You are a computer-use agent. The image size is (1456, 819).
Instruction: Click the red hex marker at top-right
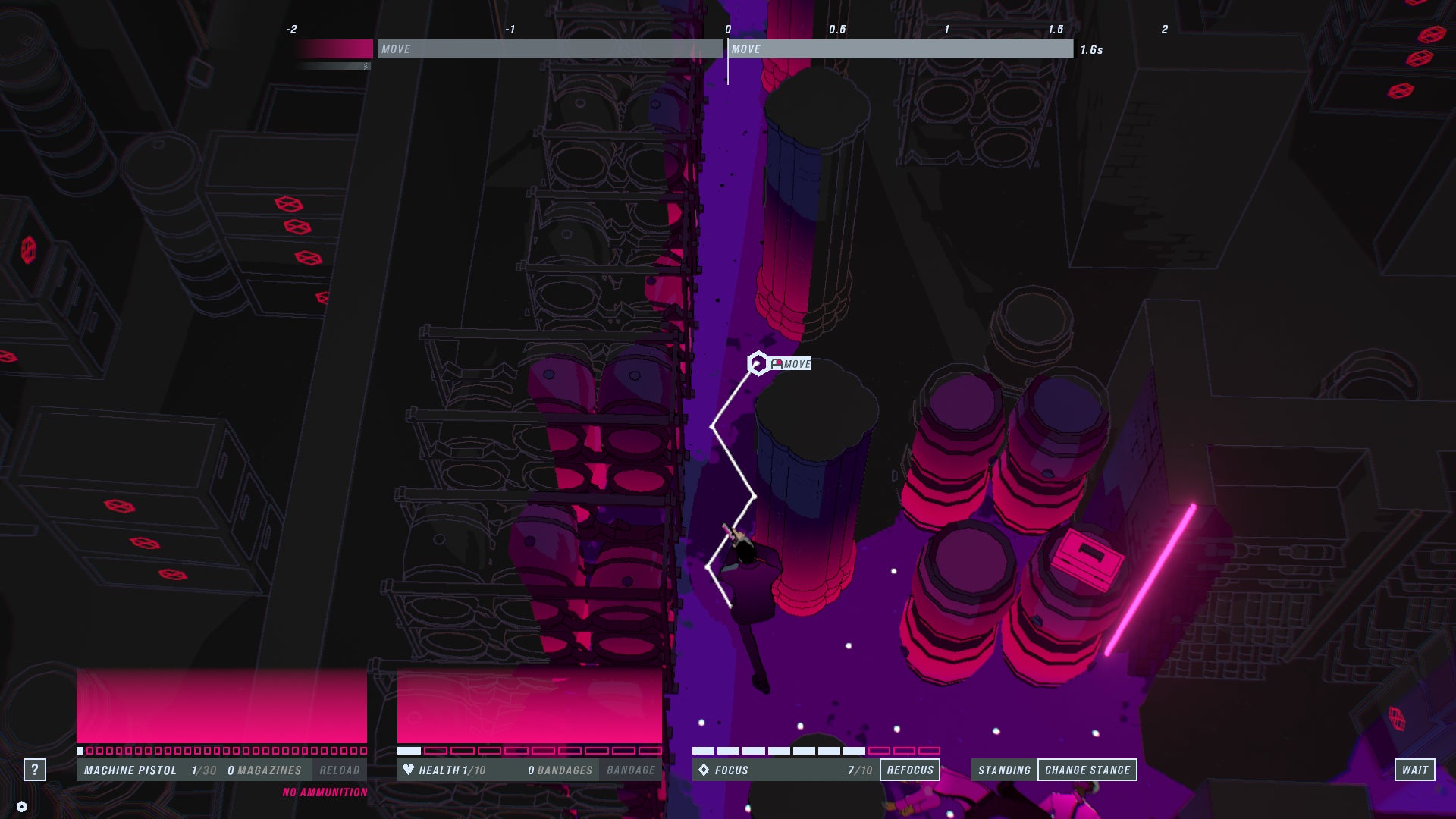(1431, 35)
